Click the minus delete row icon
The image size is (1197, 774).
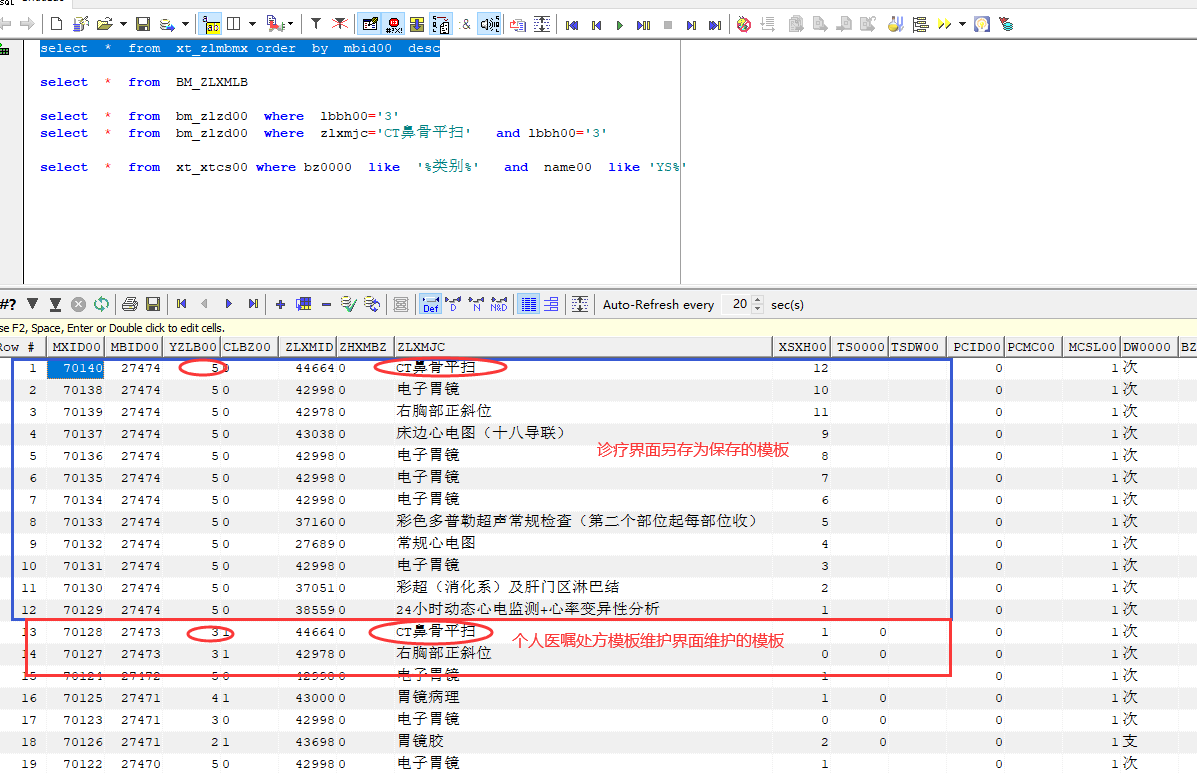[x=326, y=305]
